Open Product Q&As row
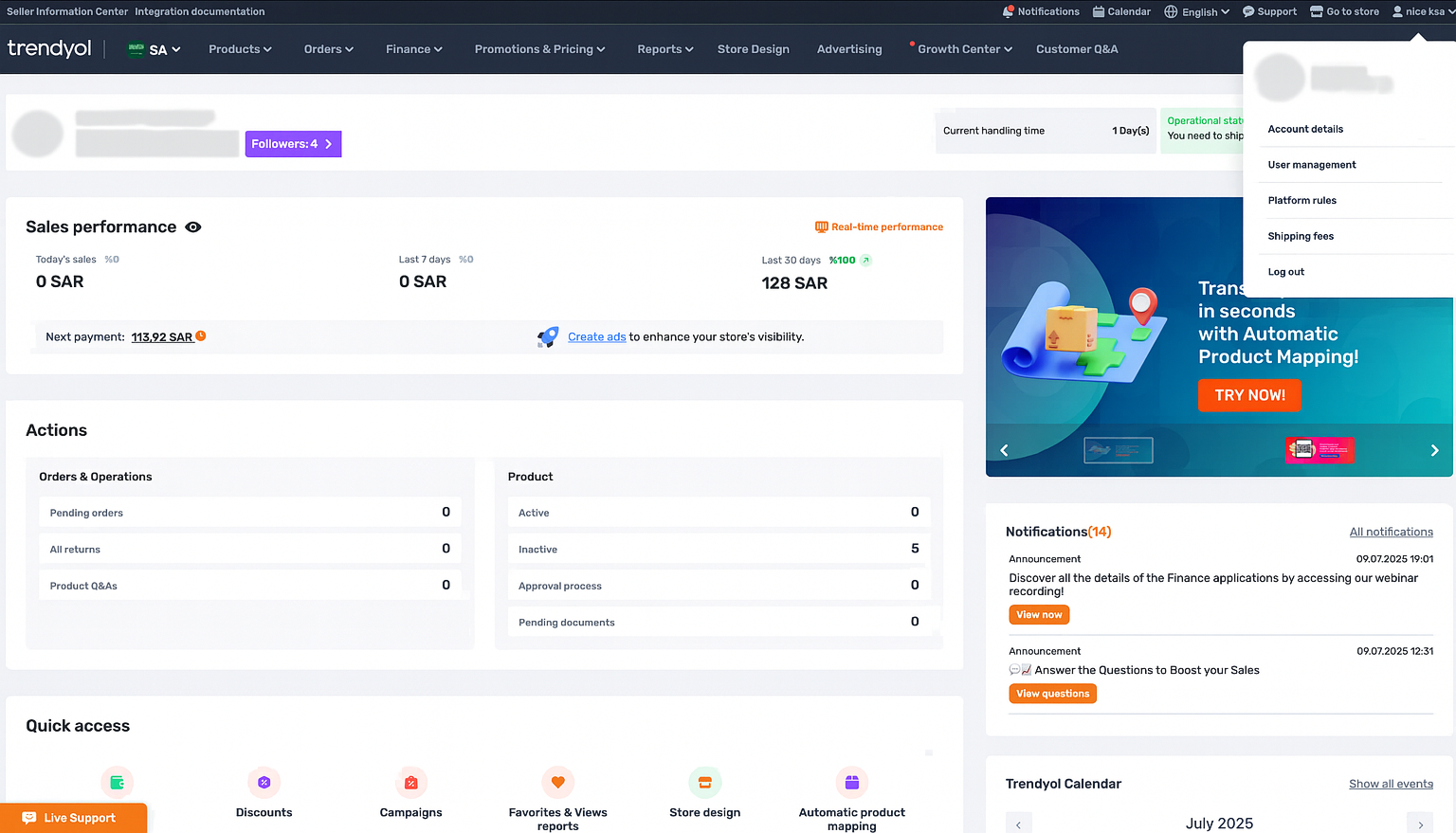This screenshot has height=833, width=1456. pos(250,585)
